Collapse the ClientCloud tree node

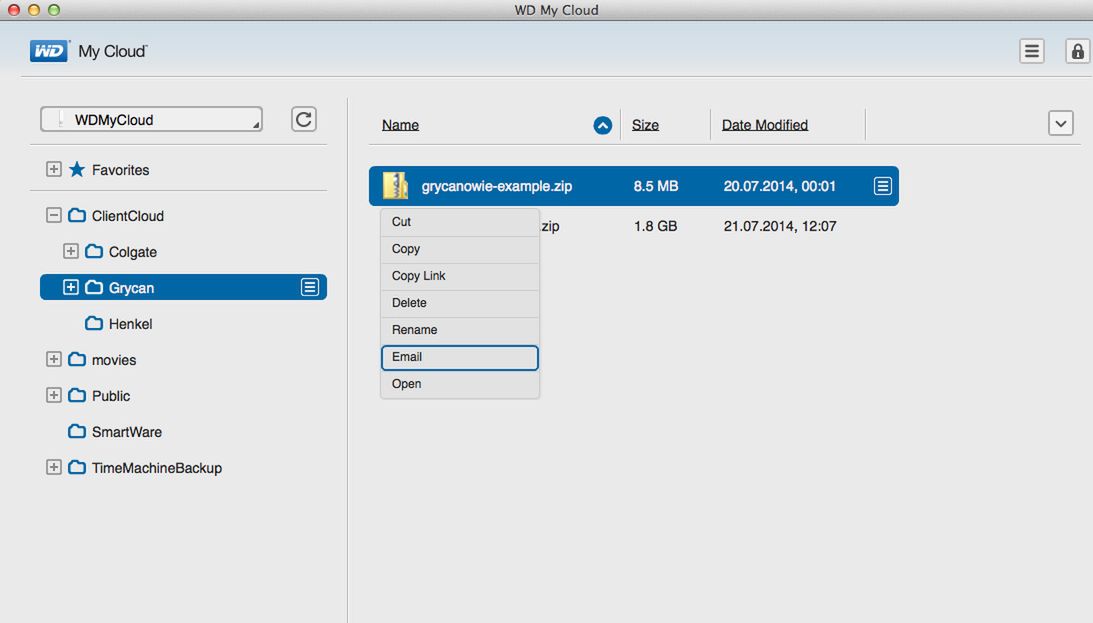54,215
